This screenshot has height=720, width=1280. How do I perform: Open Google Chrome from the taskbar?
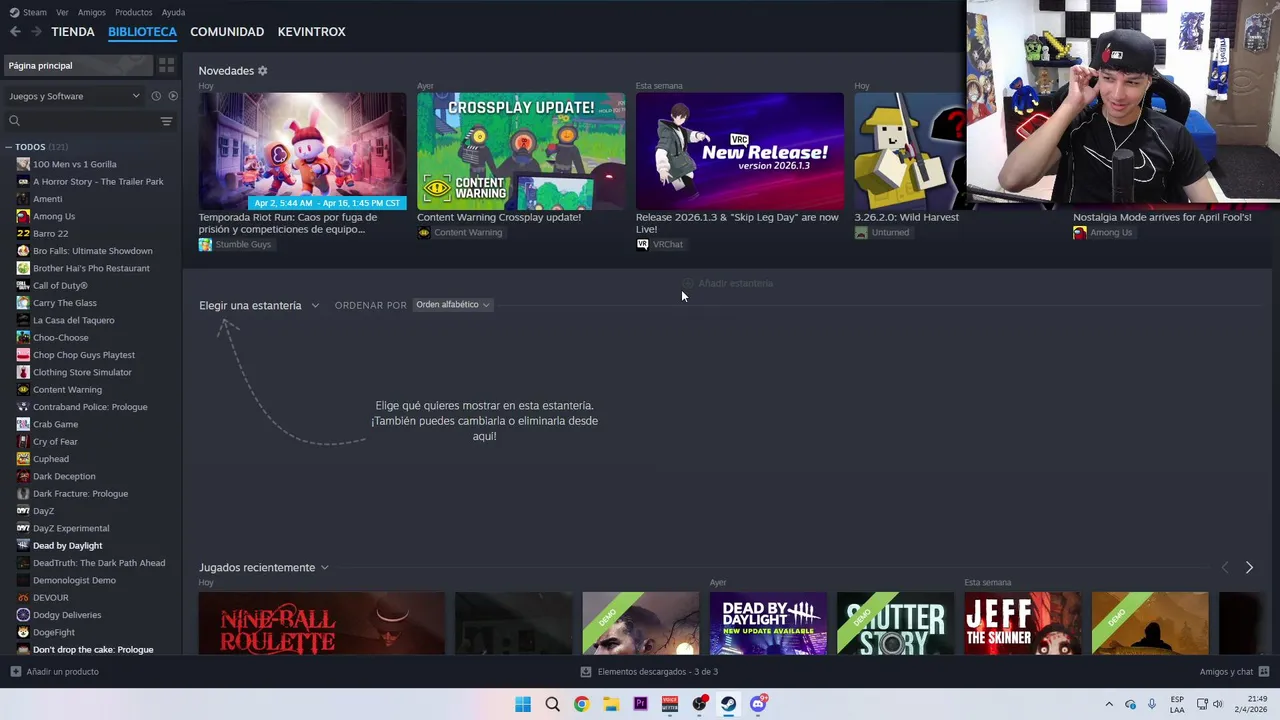[x=581, y=704]
